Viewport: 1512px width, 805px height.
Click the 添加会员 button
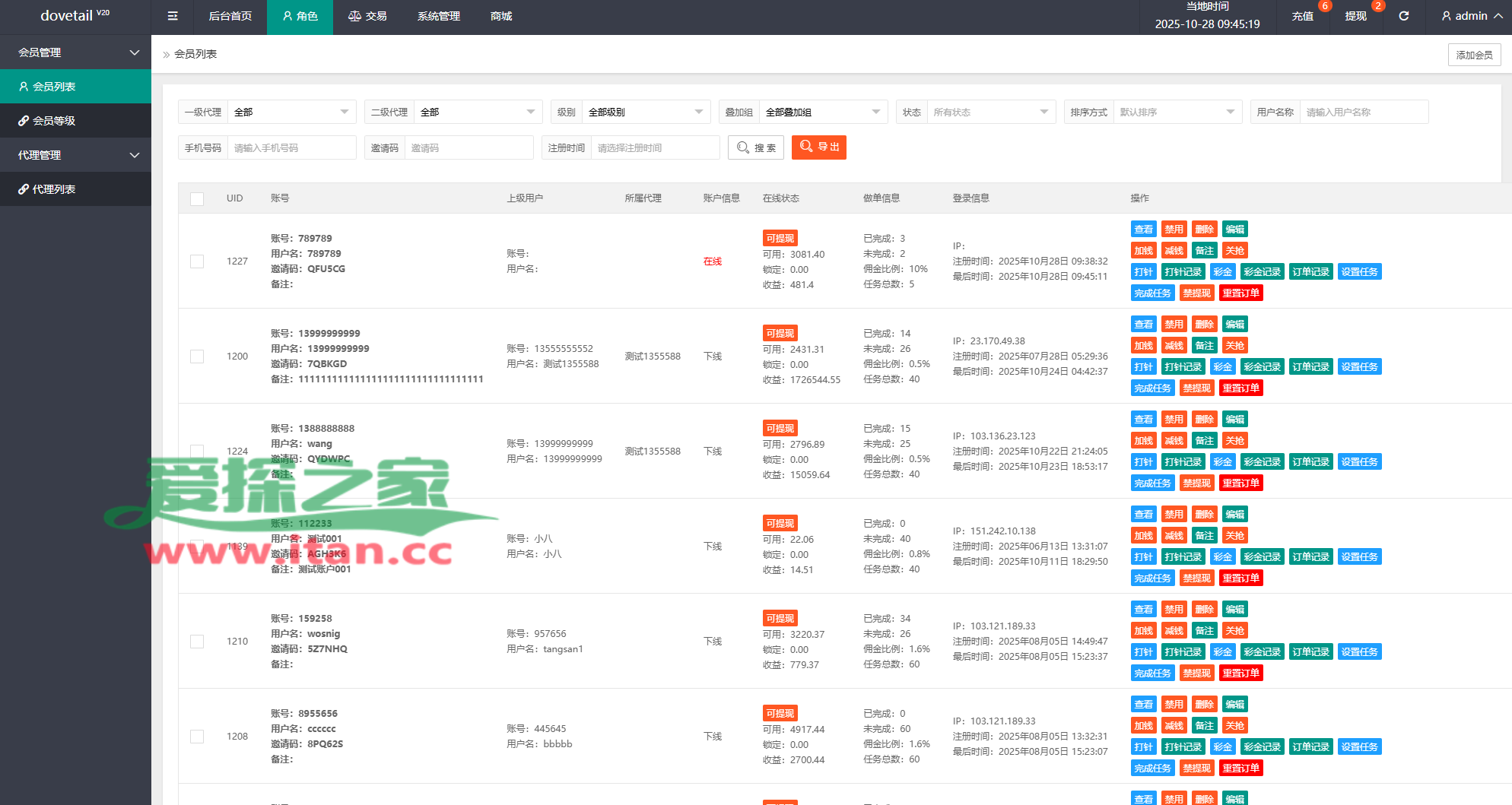(x=1474, y=55)
